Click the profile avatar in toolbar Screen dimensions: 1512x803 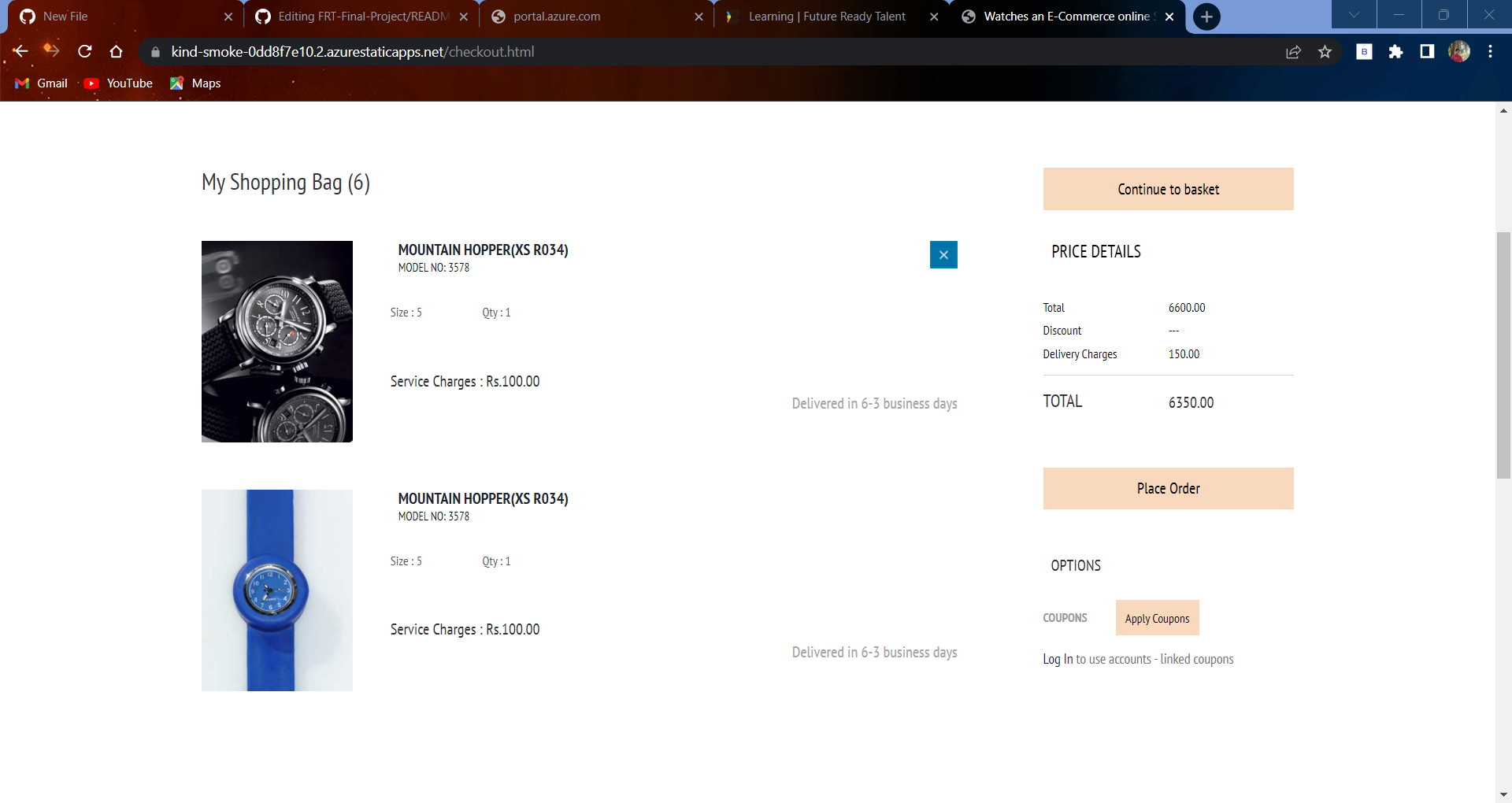(x=1459, y=51)
